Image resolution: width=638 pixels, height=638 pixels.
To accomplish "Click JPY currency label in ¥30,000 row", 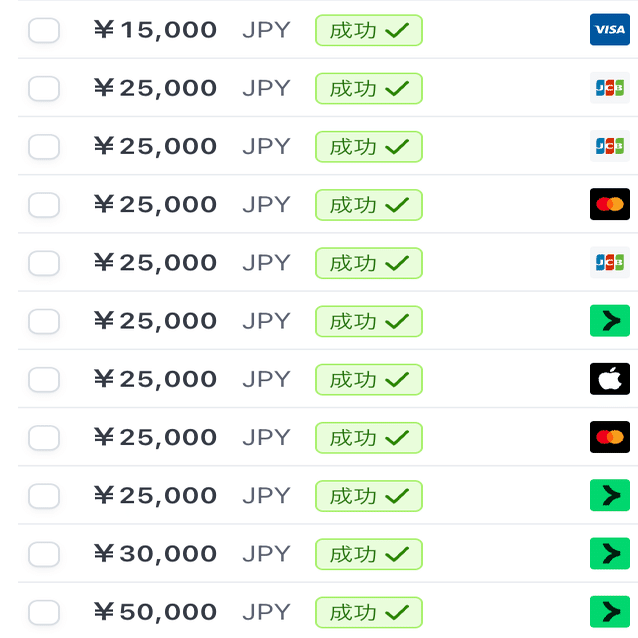I will coord(265,553).
